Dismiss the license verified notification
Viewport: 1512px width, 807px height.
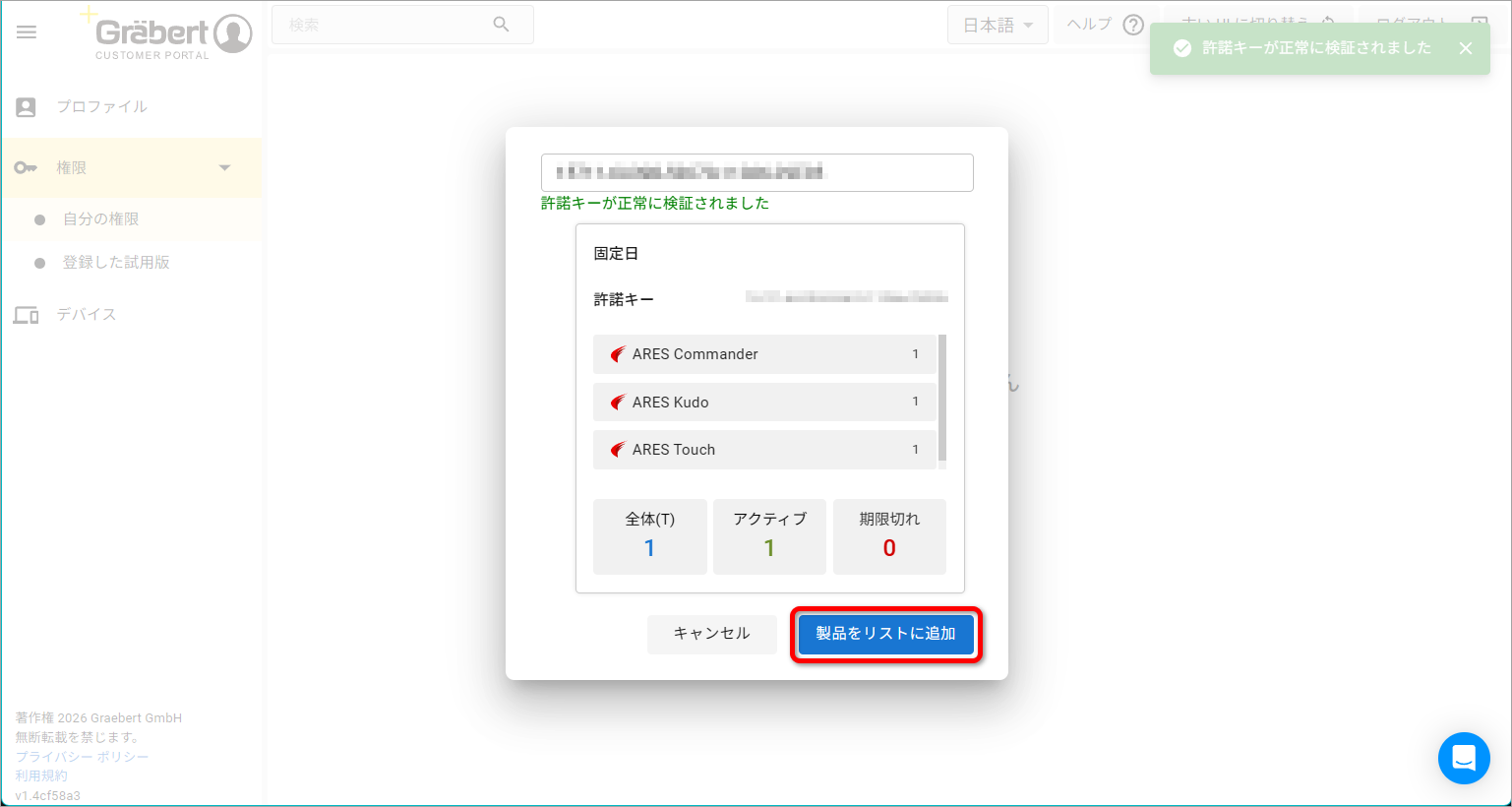click(1466, 48)
